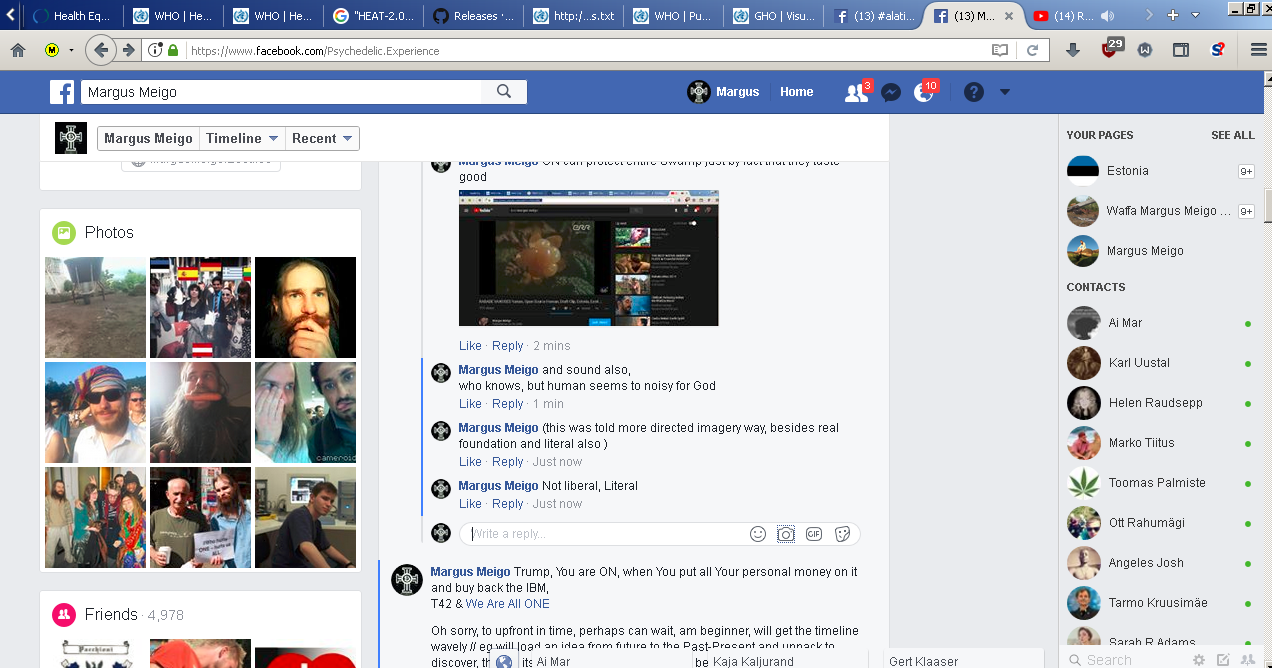
Task: Open sticker picker in reply box
Action: point(842,534)
